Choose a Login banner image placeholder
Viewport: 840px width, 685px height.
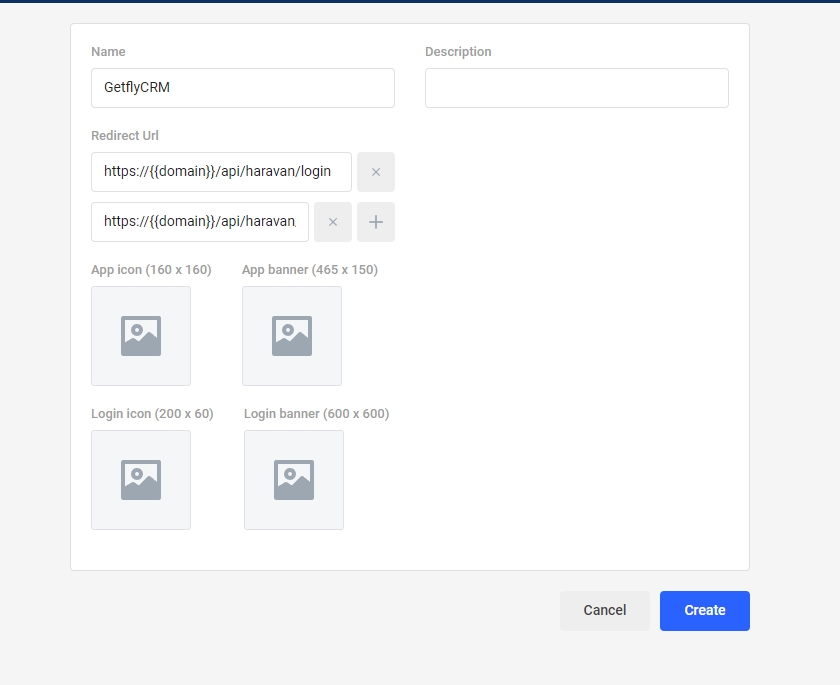(294, 480)
